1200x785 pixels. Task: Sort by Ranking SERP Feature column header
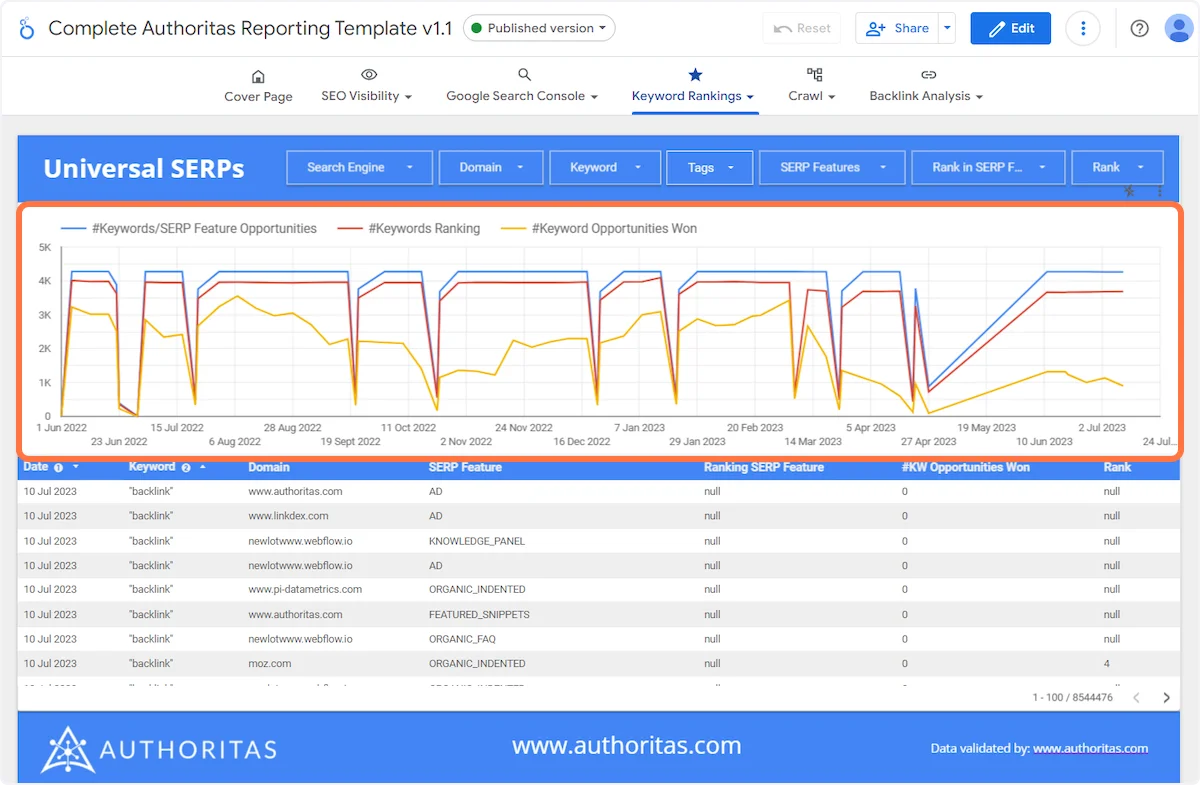[x=764, y=467]
